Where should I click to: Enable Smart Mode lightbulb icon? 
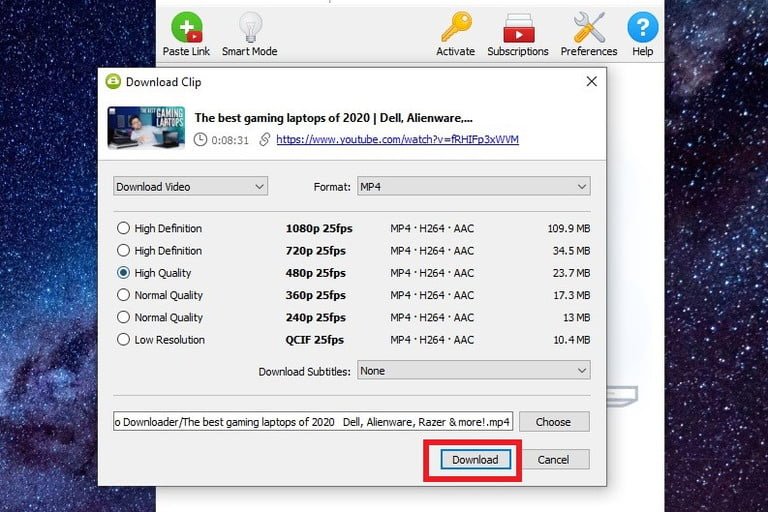tap(250, 27)
